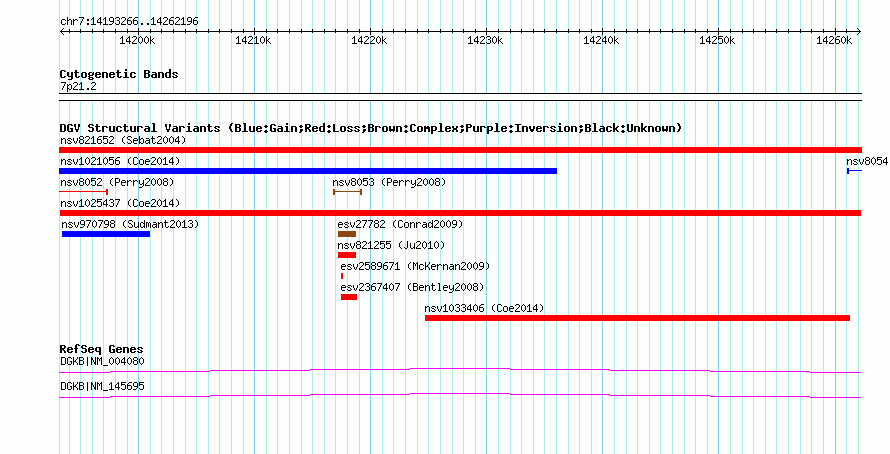This screenshot has height=454, width=890.
Task: Click the esv27782 (Conrad2009) brown complex bar
Action: click(347, 234)
